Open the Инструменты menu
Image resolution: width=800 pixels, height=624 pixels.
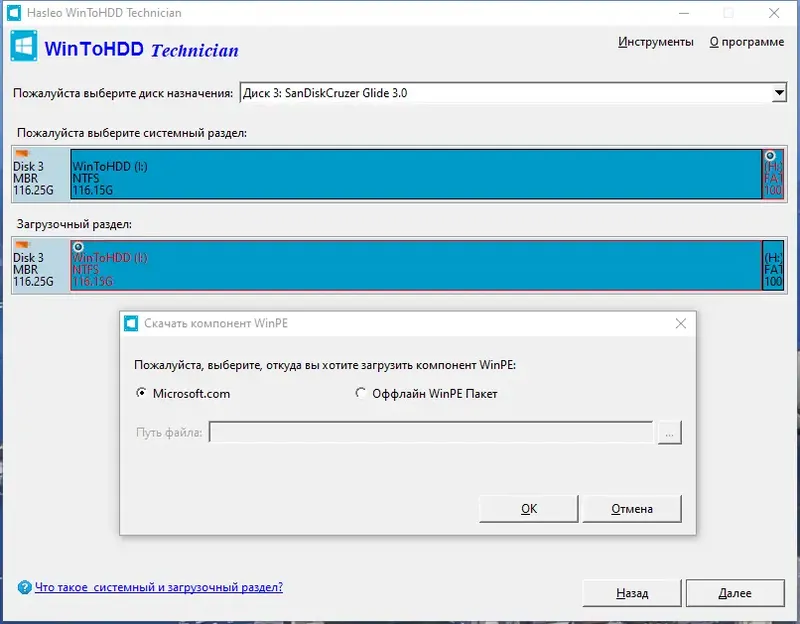(x=656, y=42)
